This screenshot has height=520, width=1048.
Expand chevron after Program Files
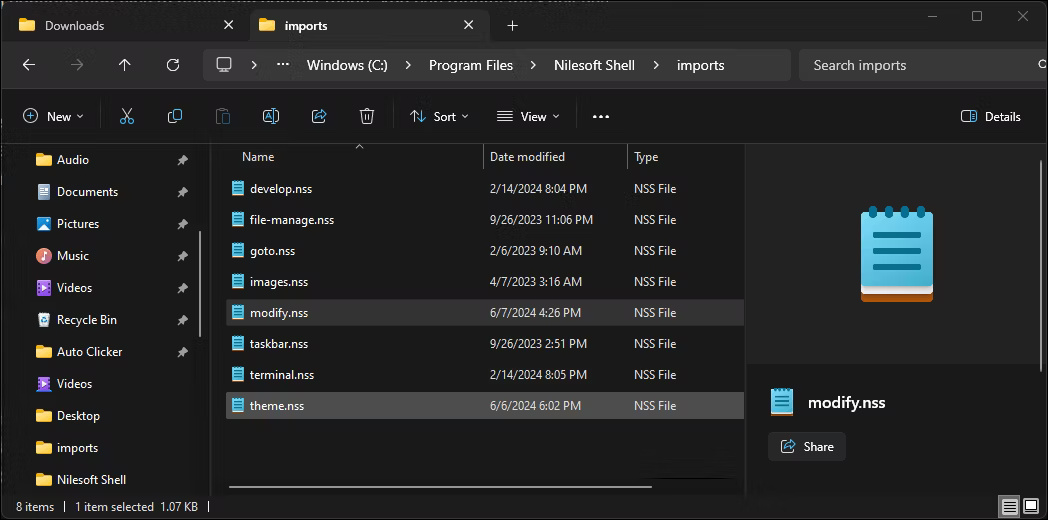click(533, 65)
